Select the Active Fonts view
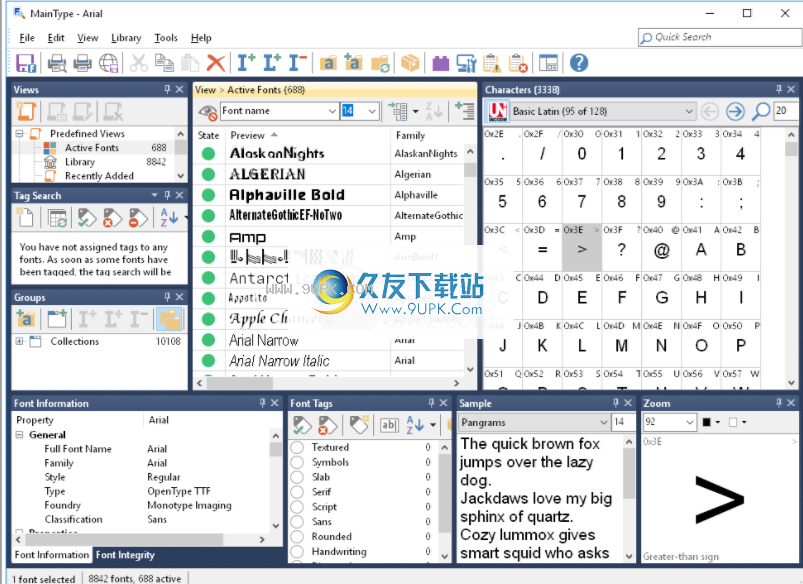The image size is (803, 584). [x=92, y=148]
